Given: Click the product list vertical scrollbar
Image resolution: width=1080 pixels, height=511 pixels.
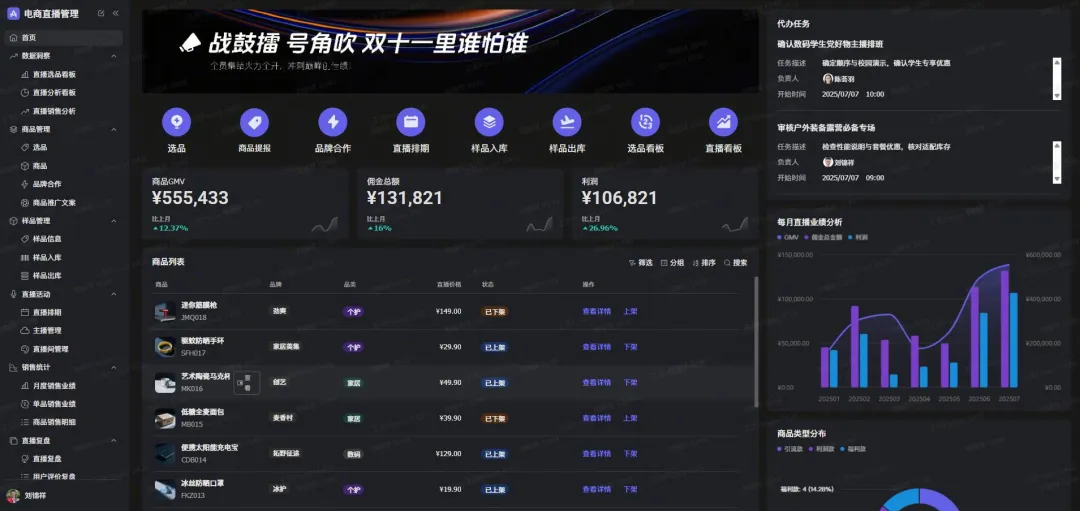Looking at the screenshot, I should (756, 342).
